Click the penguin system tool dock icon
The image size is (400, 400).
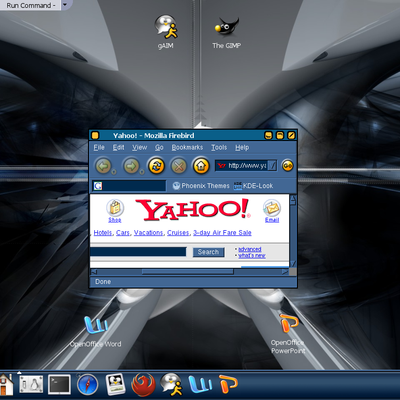31,384
